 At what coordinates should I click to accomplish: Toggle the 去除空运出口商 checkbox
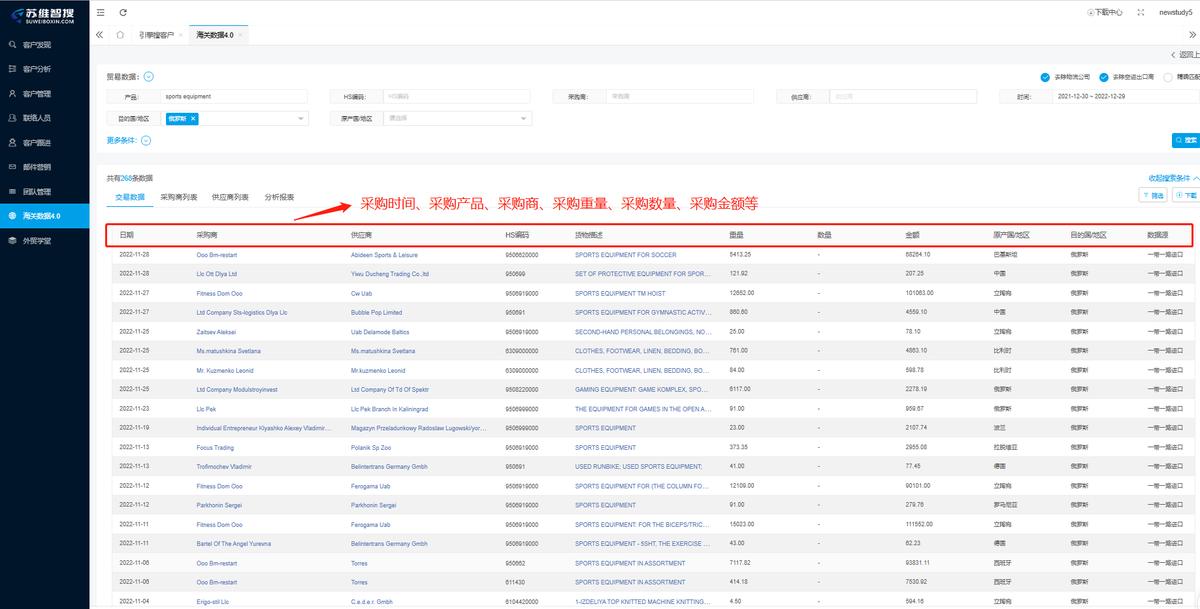[1104, 76]
